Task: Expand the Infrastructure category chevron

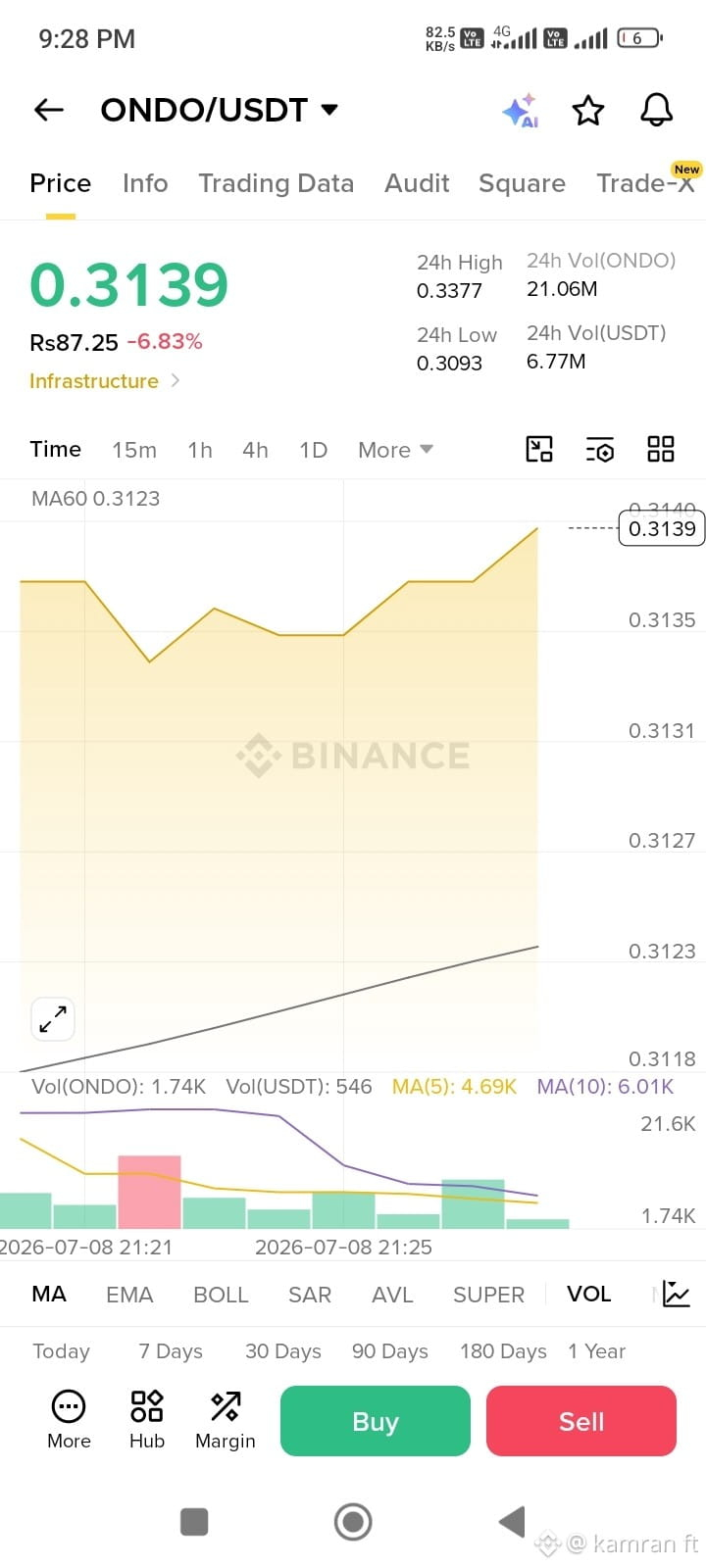Action: pyautogui.click(x=176, y=380)
